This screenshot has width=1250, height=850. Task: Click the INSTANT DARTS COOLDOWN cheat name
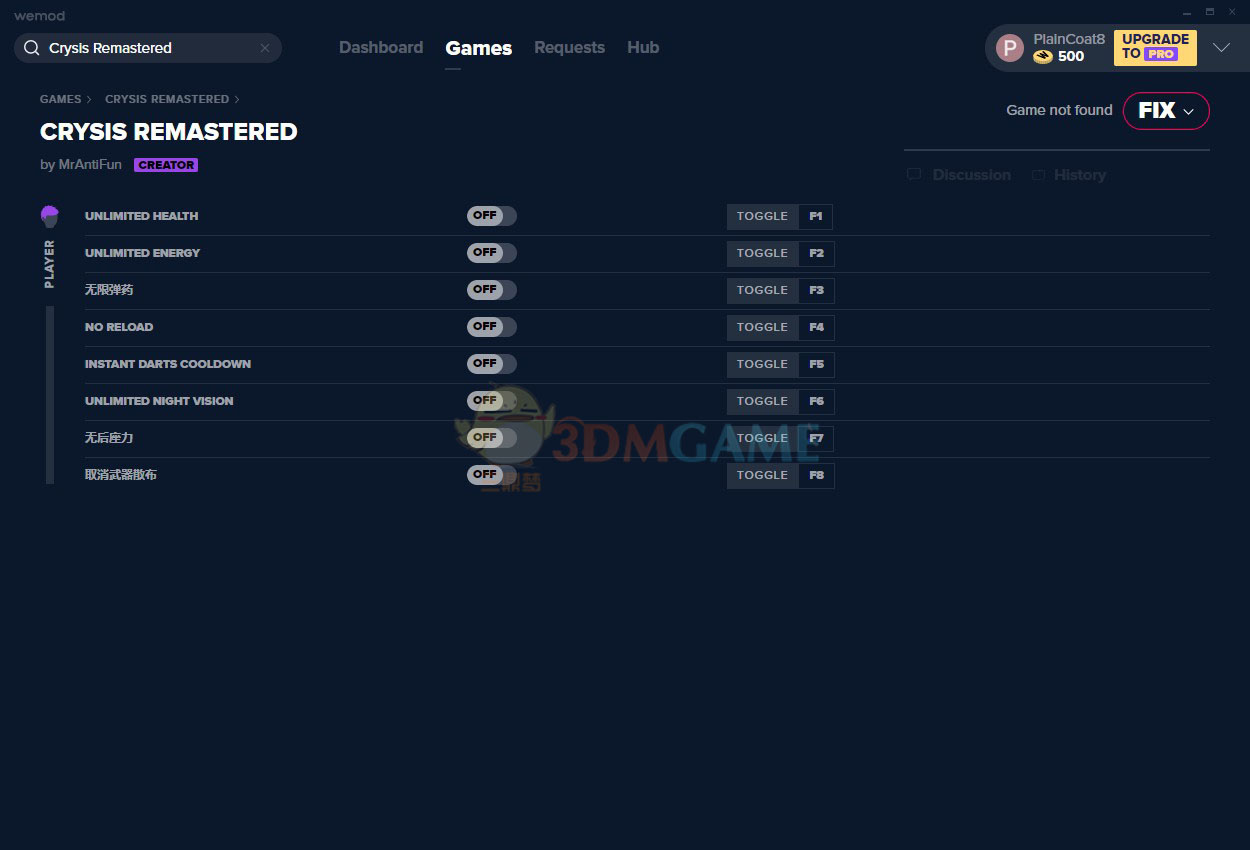[x=168, y=364]
